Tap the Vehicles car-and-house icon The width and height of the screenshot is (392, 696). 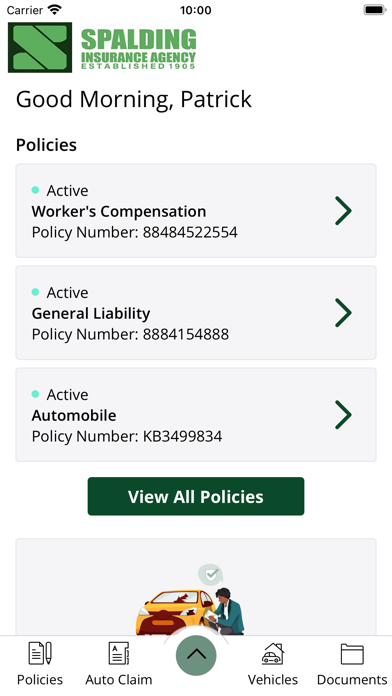click(273, 653)
